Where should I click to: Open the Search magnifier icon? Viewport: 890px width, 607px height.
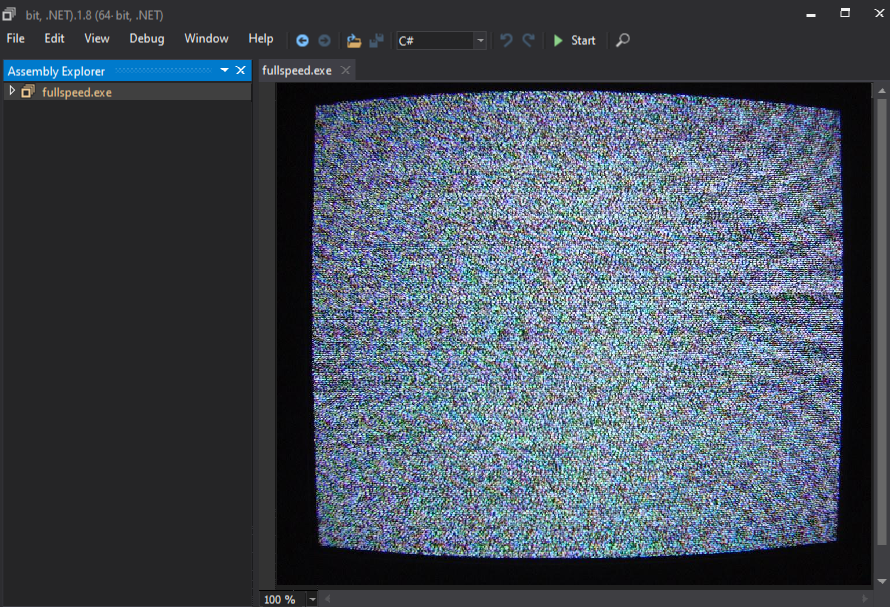(623, 40)
